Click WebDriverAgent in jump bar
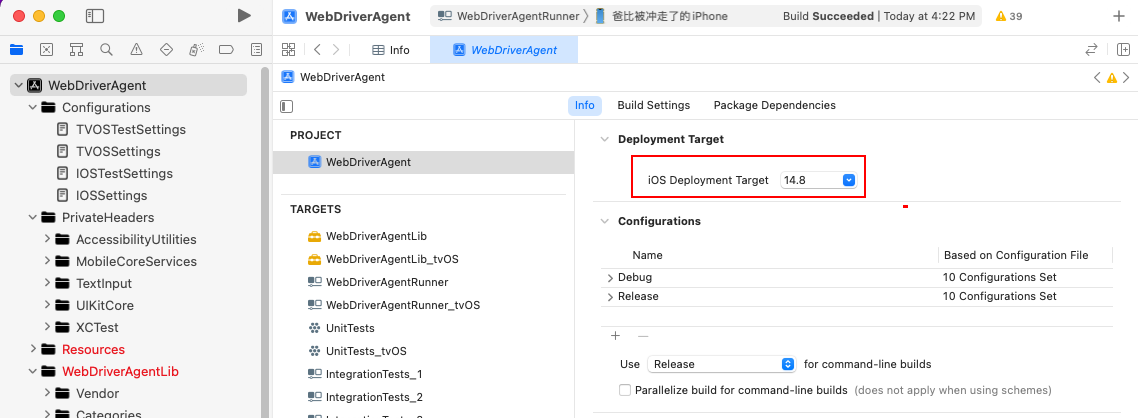 [x=333, y=77]
